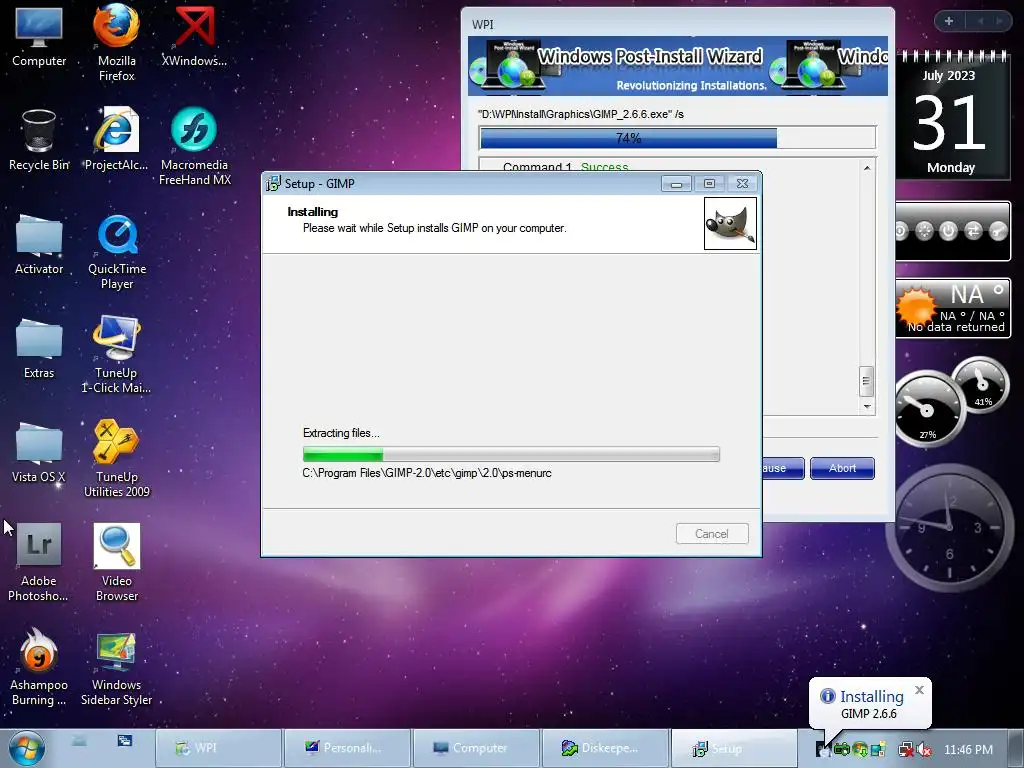Viewport: 1024px width, 768px height.
Task: Click the Windows Post-Install Wizard banner
Action: tap(678, 66)
